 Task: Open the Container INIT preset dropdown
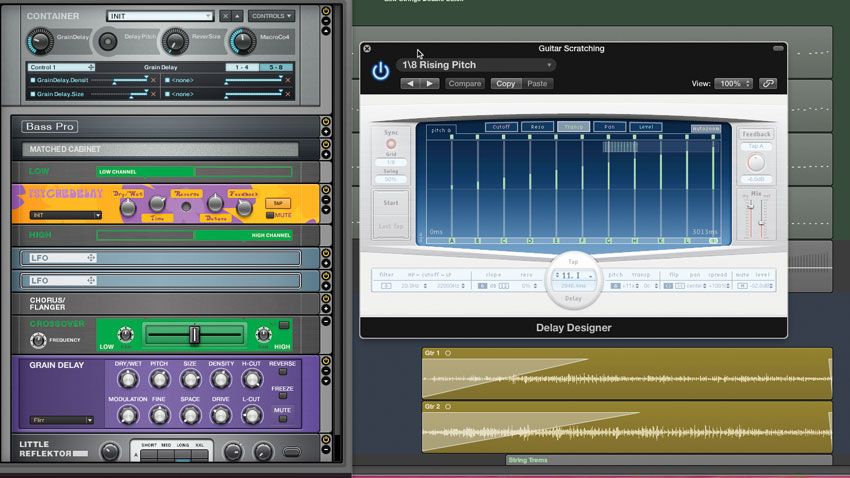161,16
